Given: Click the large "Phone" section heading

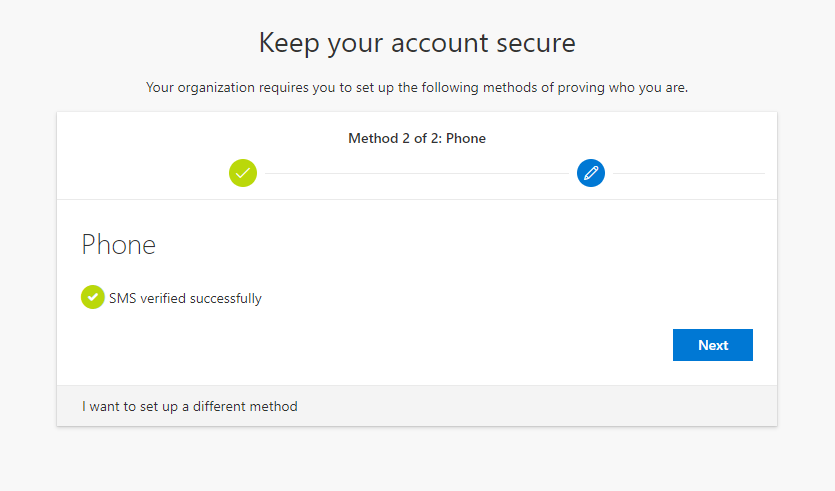Looking at the screenshot, I should click(118, 245).
